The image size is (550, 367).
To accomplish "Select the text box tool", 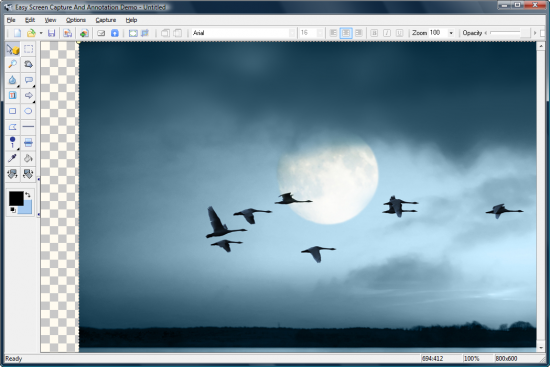I will (x=13, y=95).
